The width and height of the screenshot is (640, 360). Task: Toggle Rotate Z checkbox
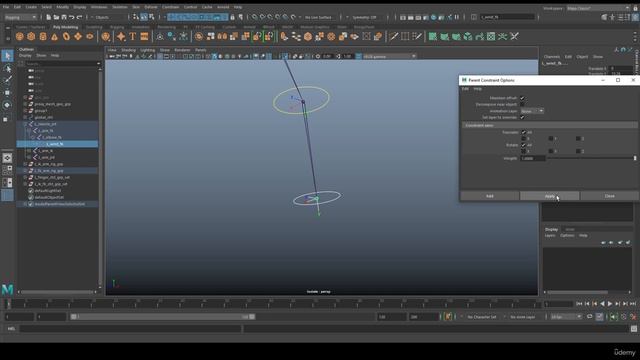(578, 151)
